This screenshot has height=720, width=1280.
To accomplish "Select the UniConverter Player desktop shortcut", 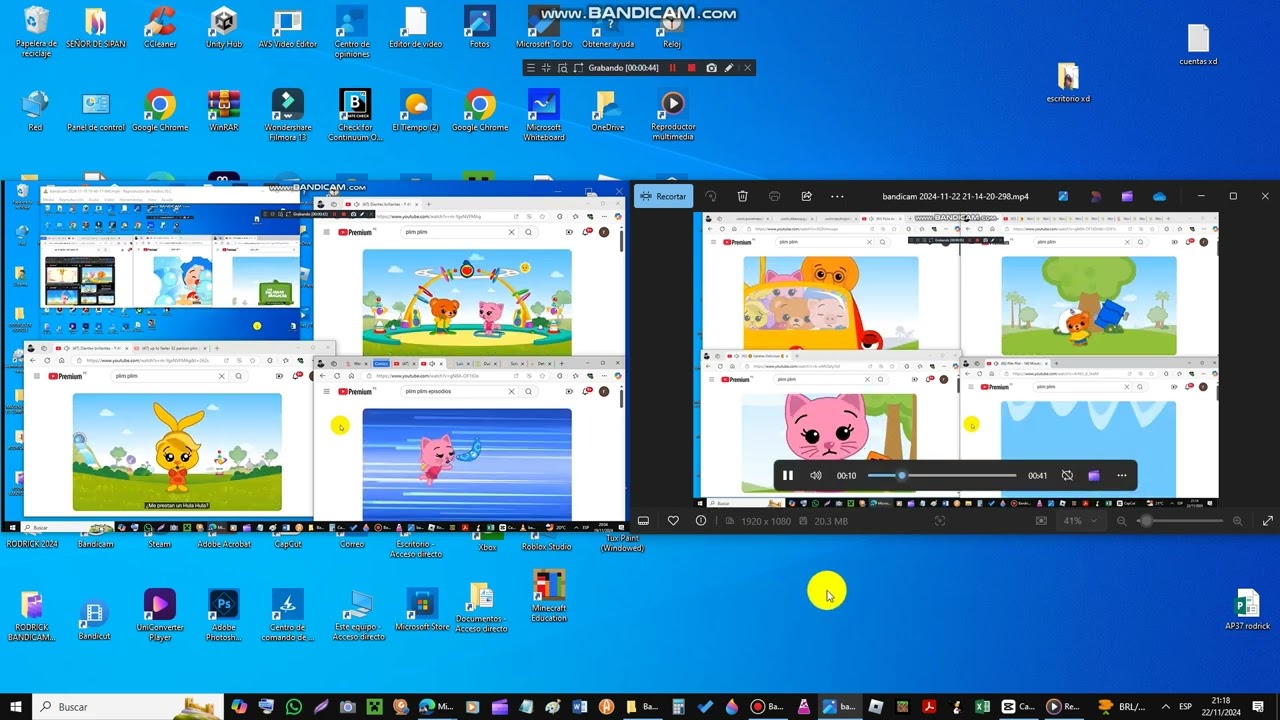I will tap(160, 615).
